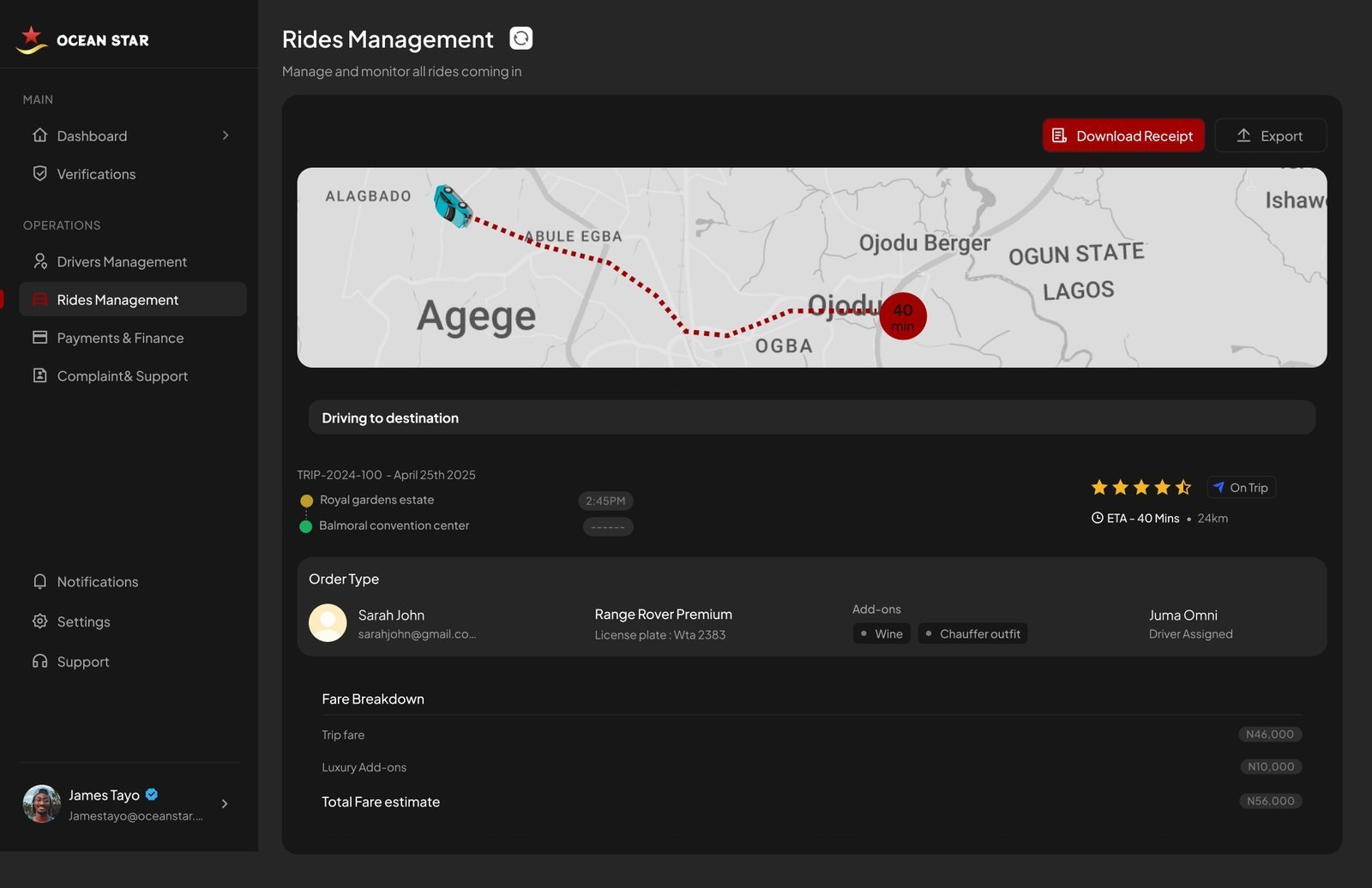Click the Settings gear icon
1372x888 pixels.
[39, 621]
